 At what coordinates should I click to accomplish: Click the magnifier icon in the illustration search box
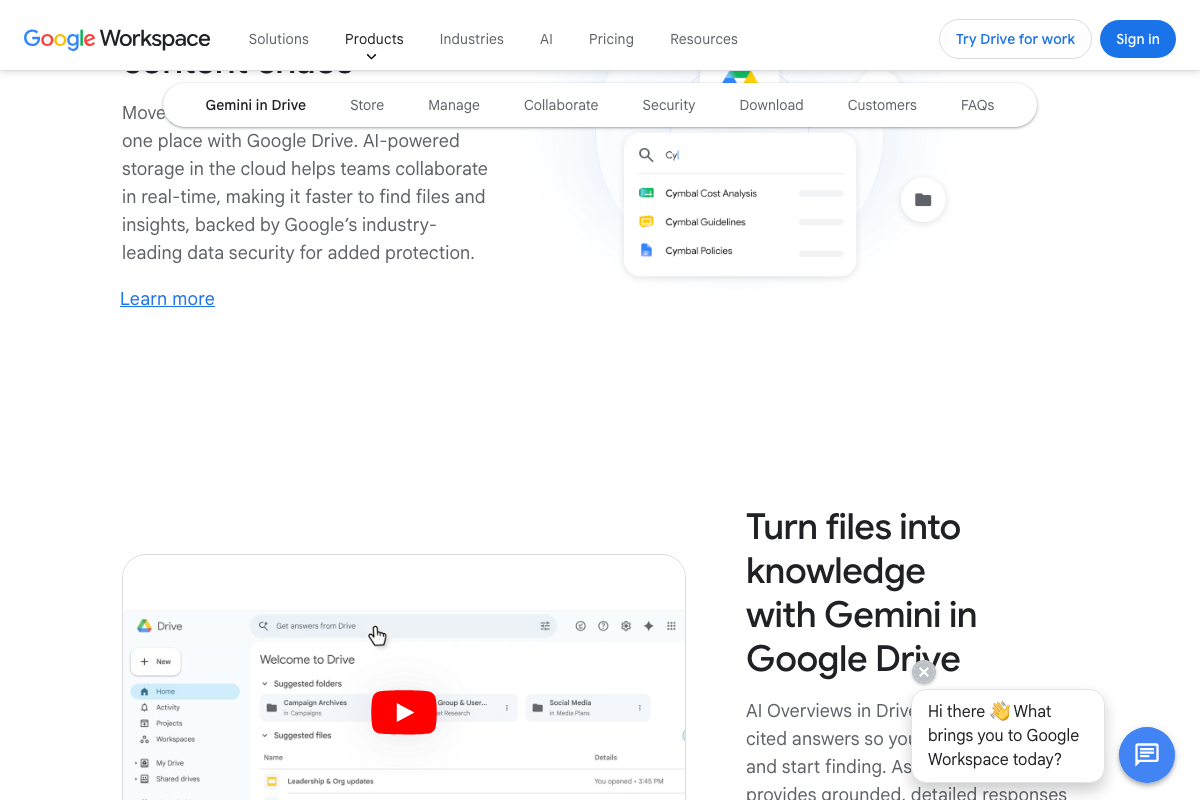646,155
